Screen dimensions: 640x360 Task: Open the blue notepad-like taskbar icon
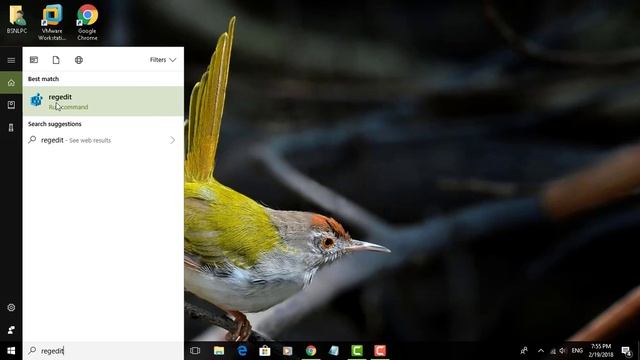tap(334, 351)
